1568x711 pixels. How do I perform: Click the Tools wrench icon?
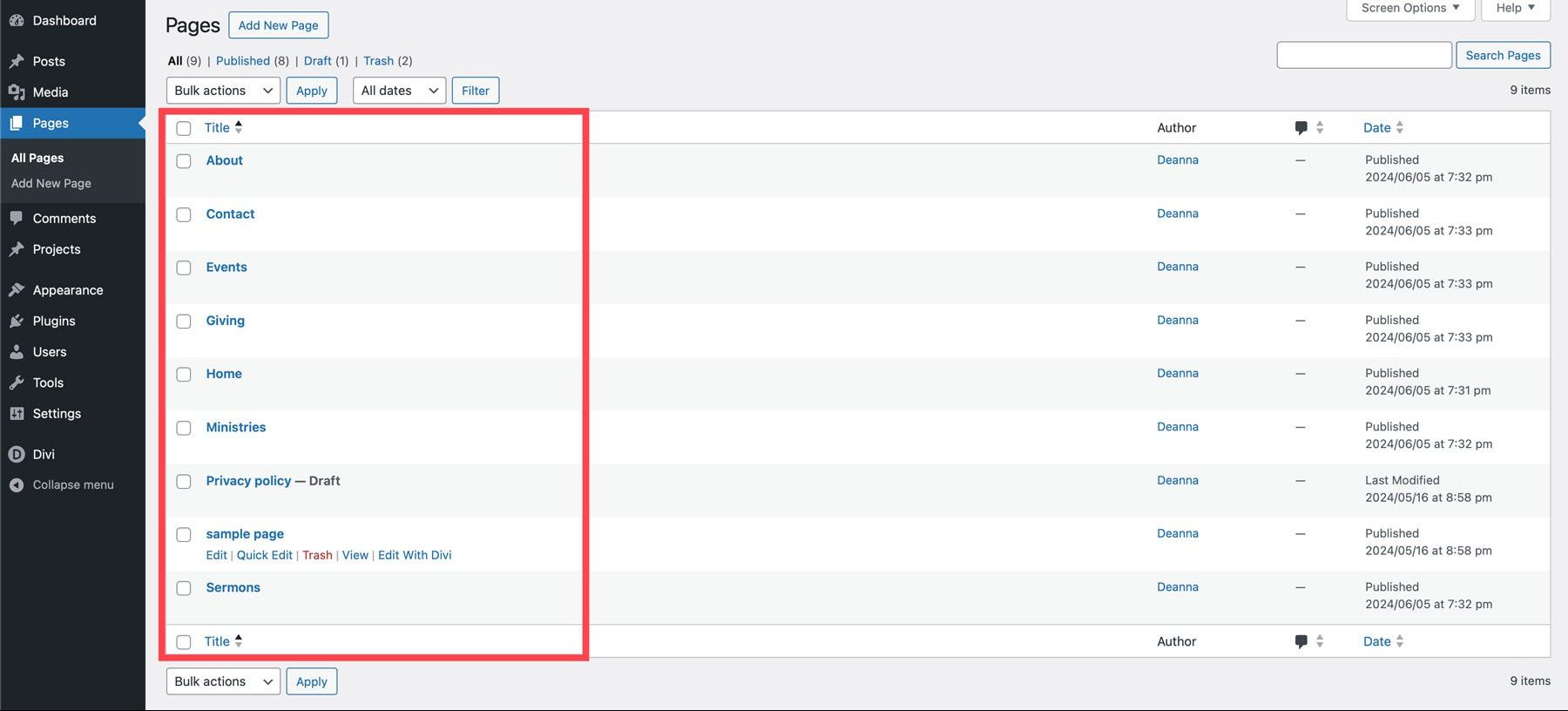point(17,383)
